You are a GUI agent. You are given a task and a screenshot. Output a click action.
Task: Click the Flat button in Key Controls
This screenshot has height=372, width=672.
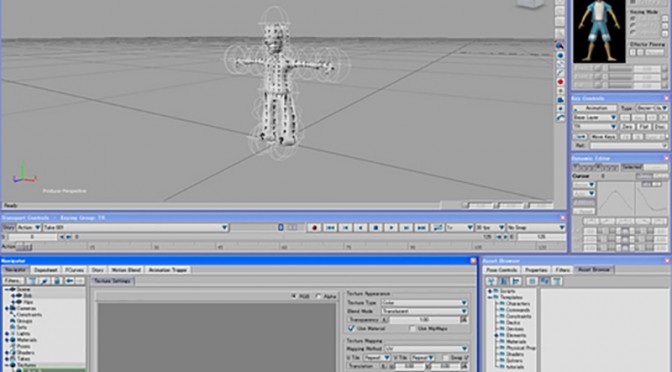(643, 127)
